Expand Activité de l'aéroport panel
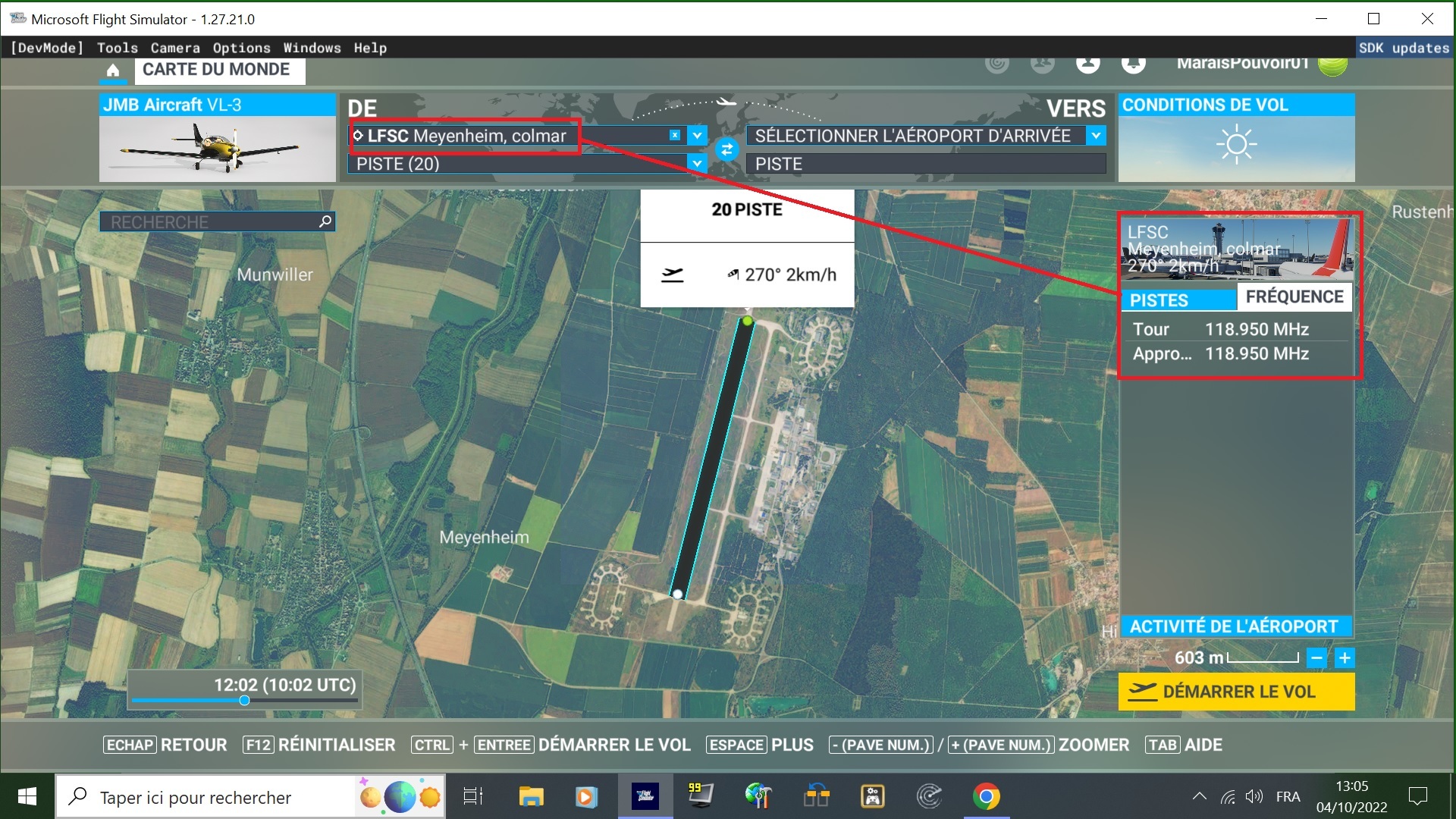This screenshot has height=819, width=1456. [x=1234, y=626]
